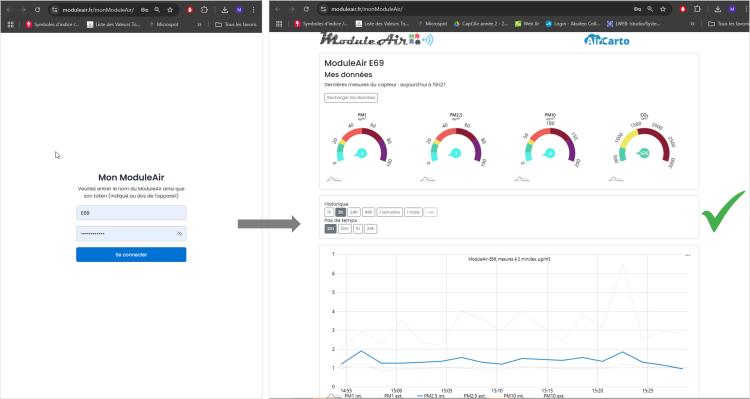Click sparkline icon under CO2 gauge
750x399 pixels.
616,179
